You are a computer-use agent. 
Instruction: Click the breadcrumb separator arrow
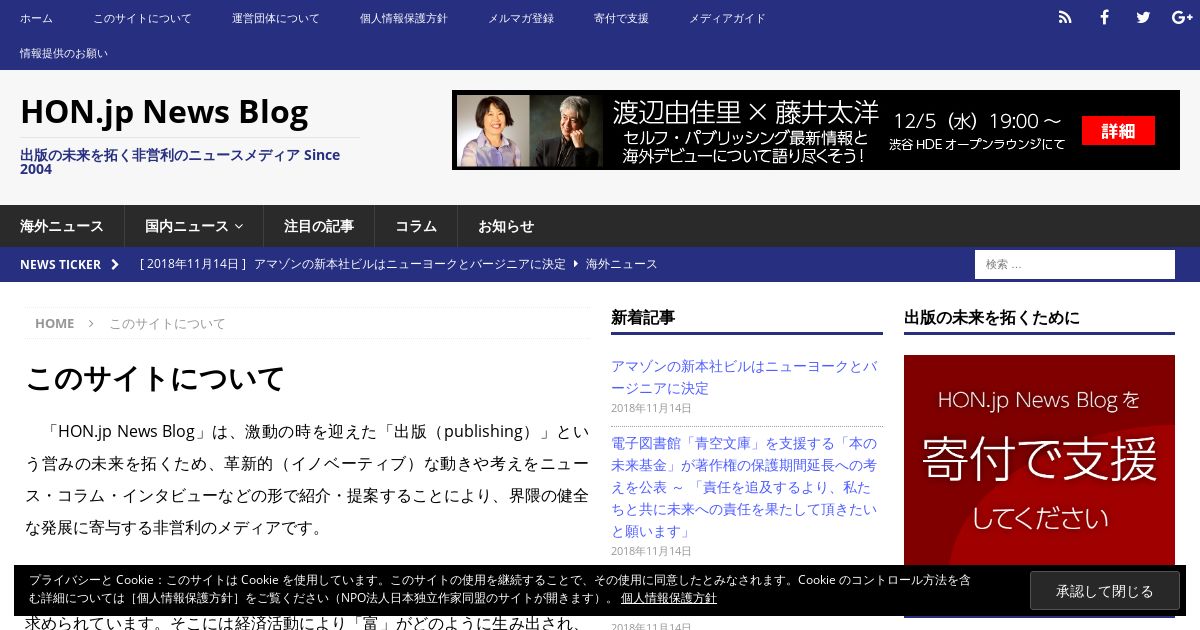[91, 323]
